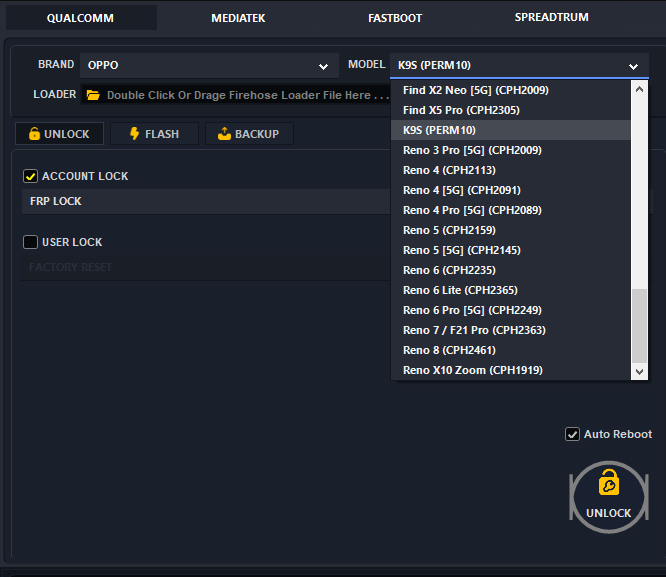
Task: Click the folder icon in Loader field
Action: (x=93, y=95)
